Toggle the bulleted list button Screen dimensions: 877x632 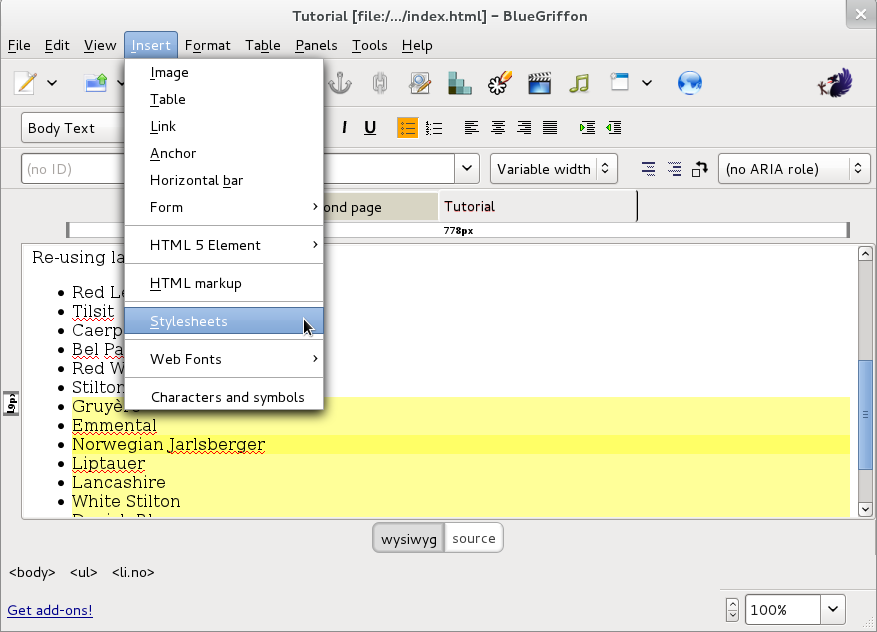[x=407, y=128]
